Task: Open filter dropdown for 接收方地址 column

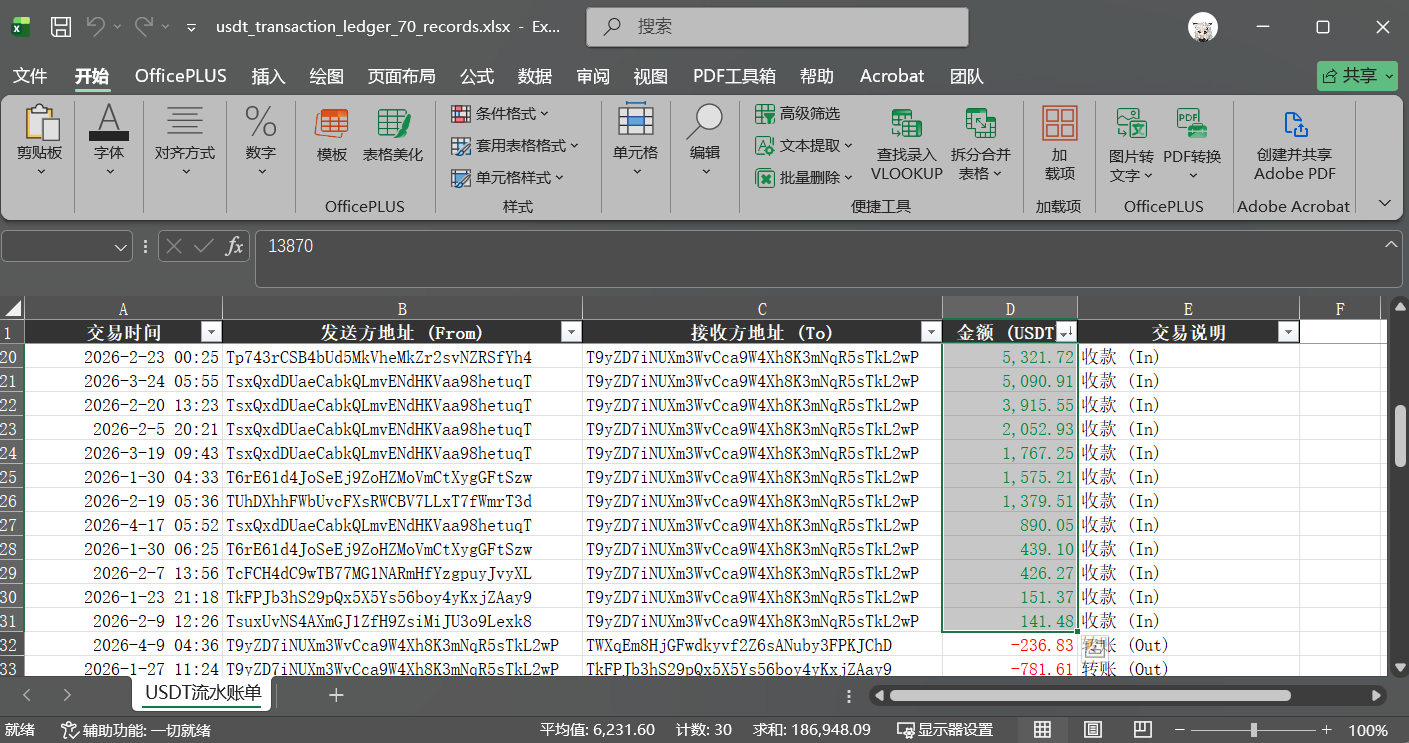Action: tap(931, 332)
